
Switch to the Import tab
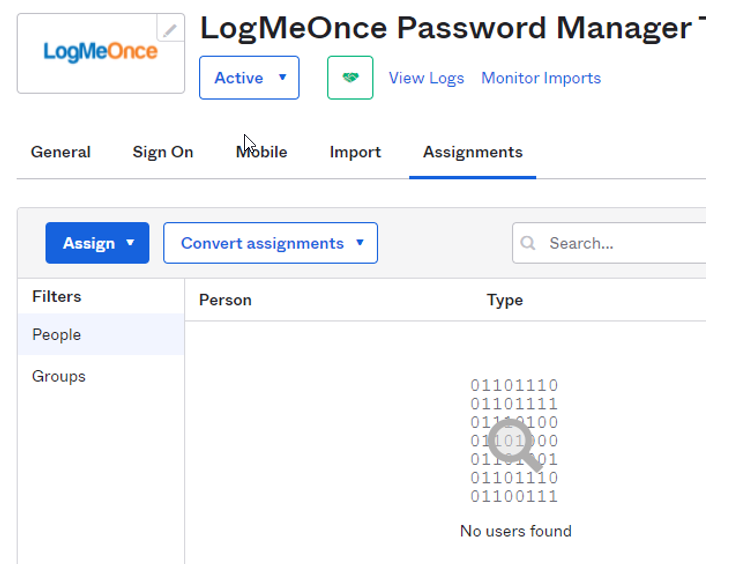(x=355, y=152)
